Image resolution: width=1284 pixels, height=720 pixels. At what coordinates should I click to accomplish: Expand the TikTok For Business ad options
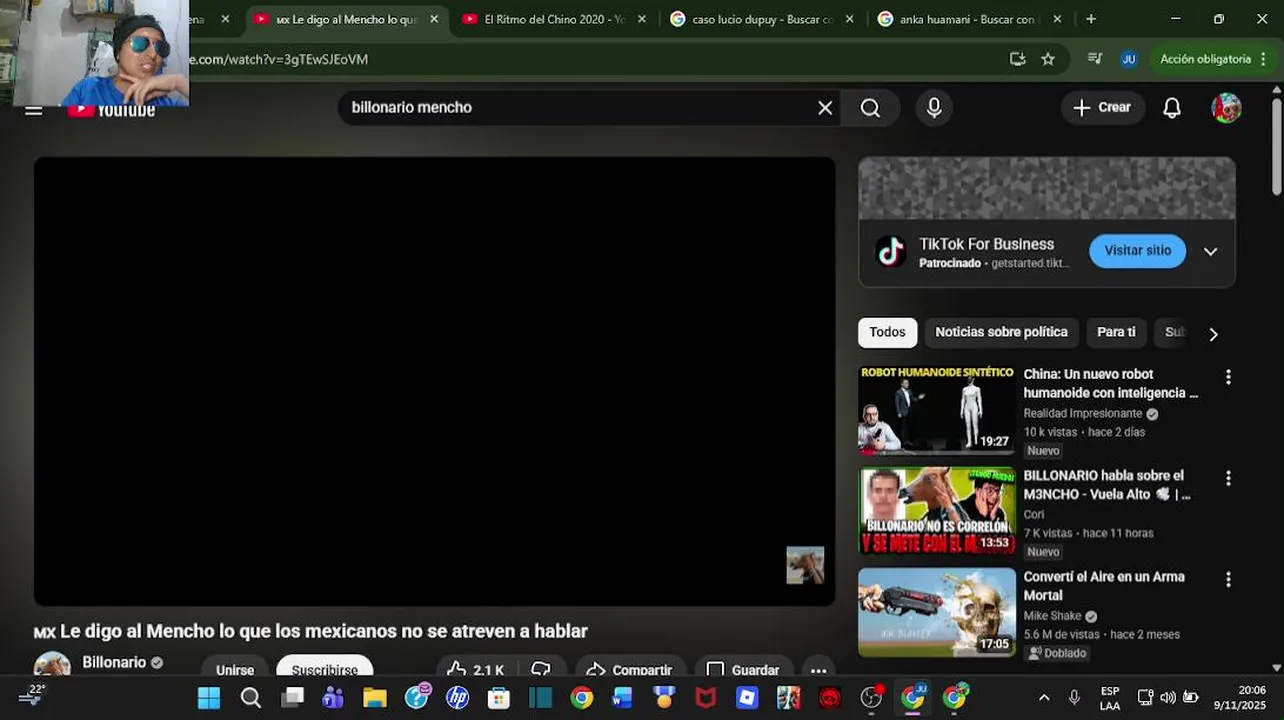point(1210,251)
